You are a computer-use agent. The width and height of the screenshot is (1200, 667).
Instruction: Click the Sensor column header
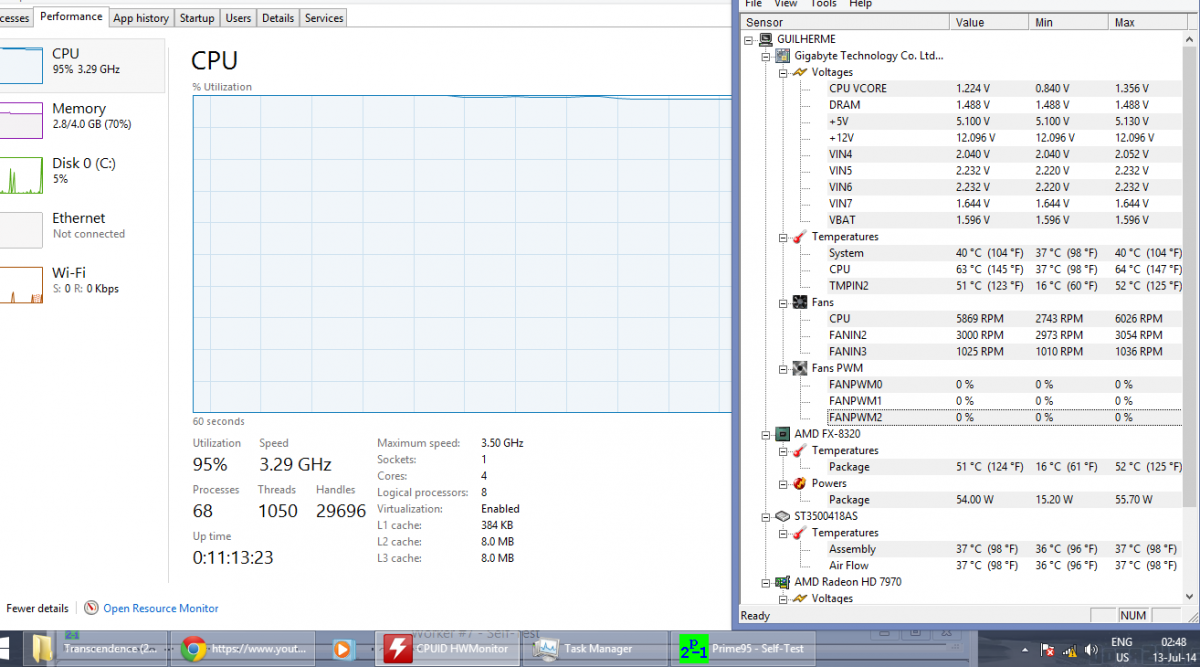click(845, 22)
